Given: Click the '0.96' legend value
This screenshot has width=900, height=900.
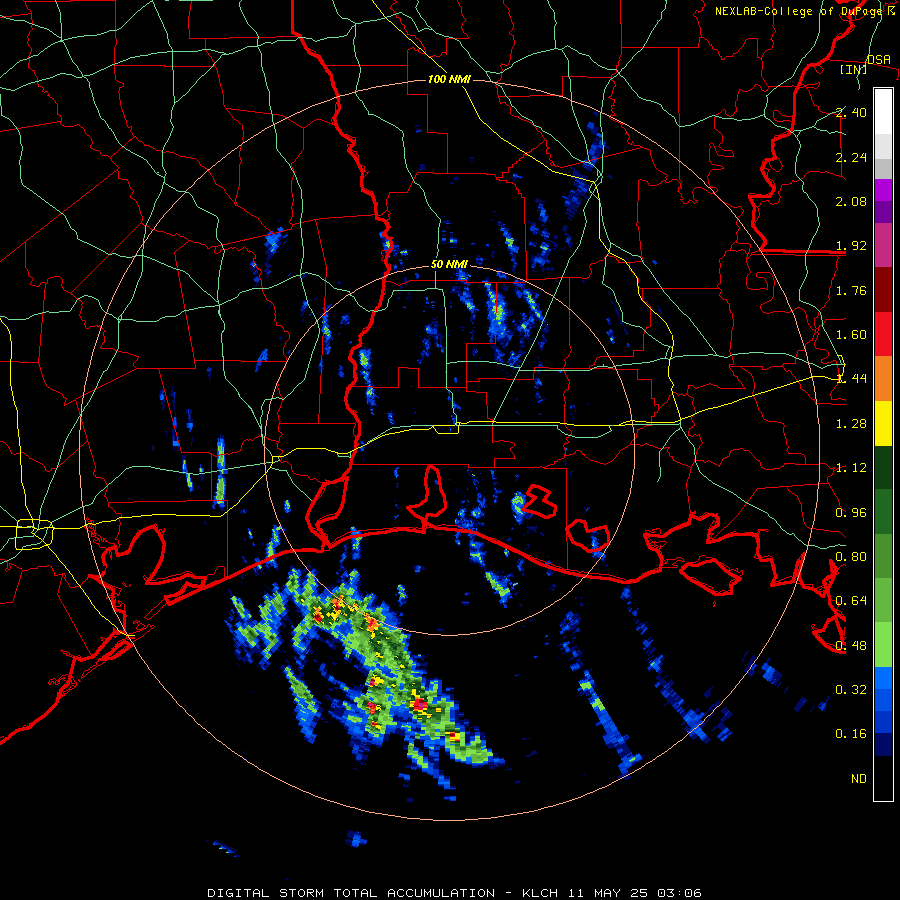Looking at the screenshot, I should click(x=851, y=513).
